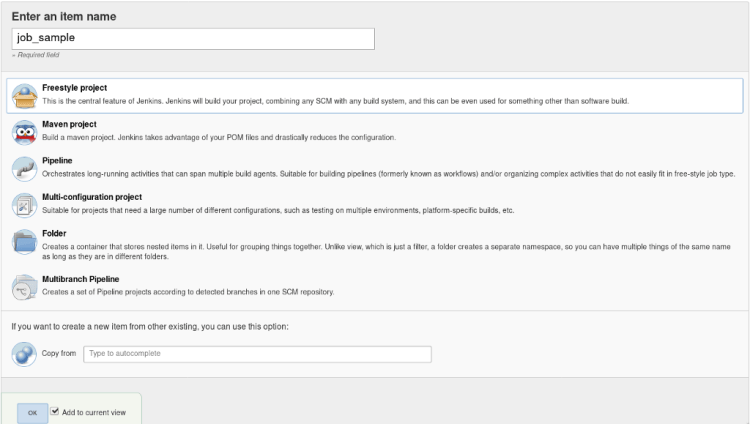
Task: Focus the Copy from autocomplete field
Action: coord(257,354)
